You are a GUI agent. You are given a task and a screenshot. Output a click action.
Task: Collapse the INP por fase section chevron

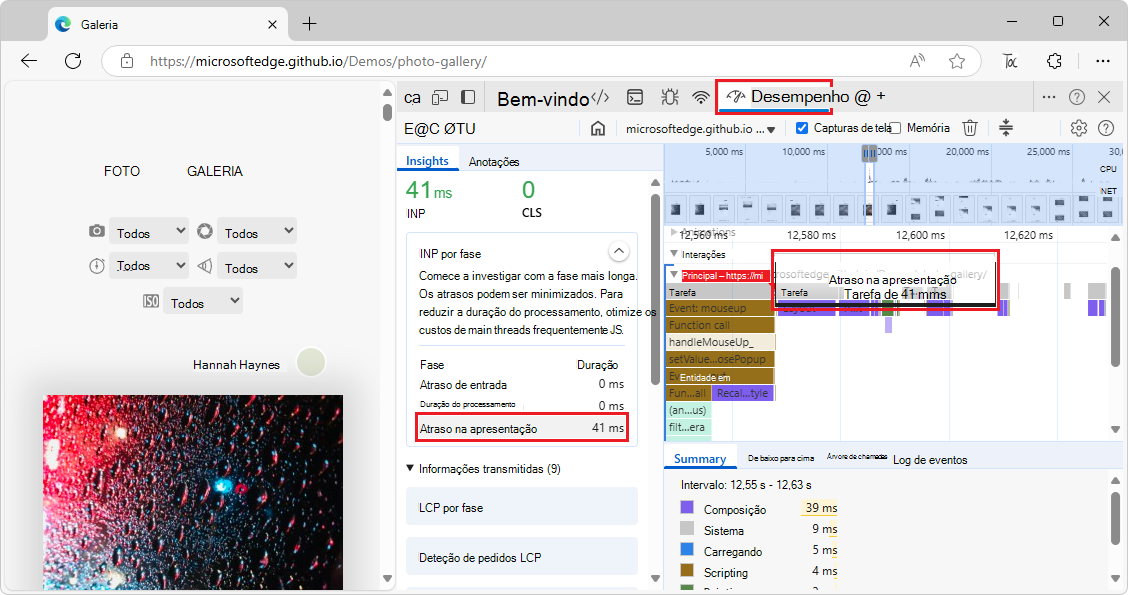pyautogui.click(x=619, y=251)
